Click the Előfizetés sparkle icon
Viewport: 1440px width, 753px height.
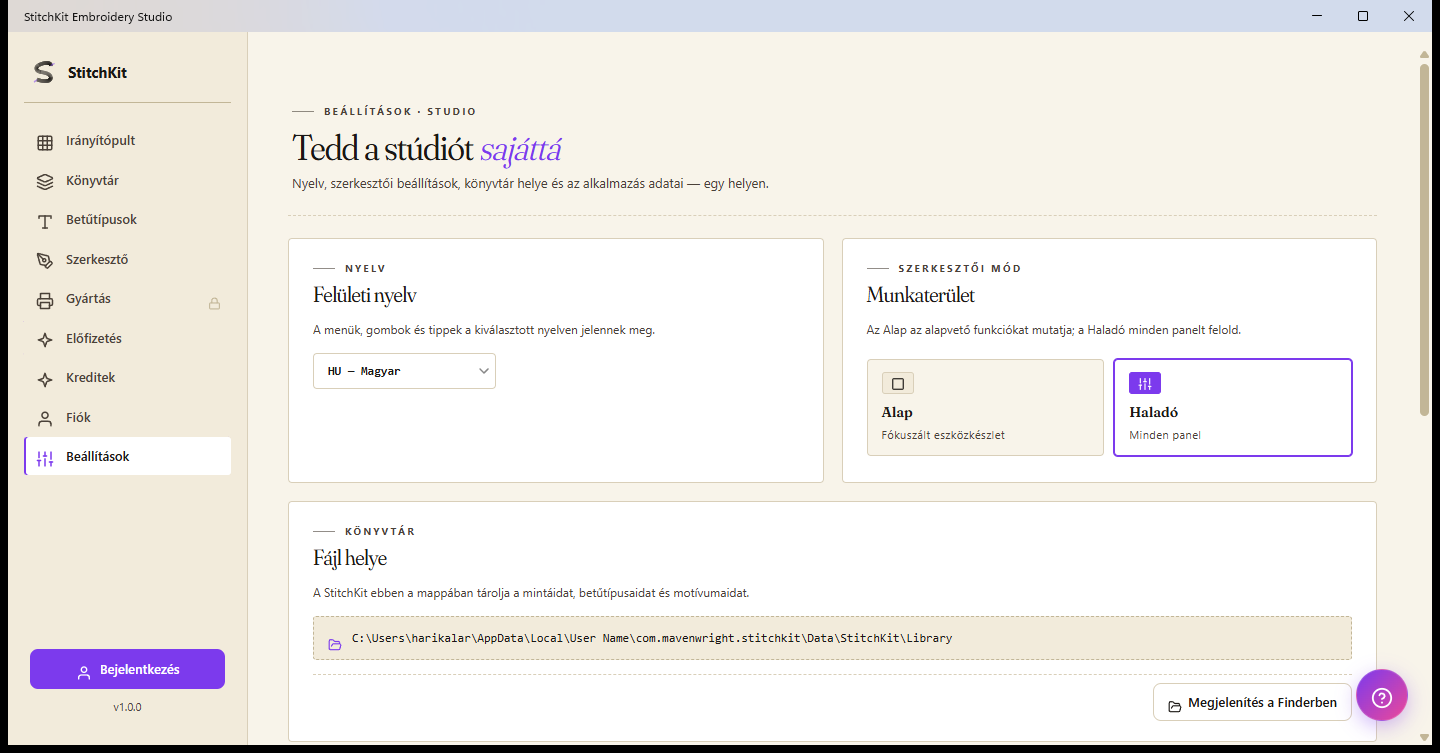click(x=45, y=340)
